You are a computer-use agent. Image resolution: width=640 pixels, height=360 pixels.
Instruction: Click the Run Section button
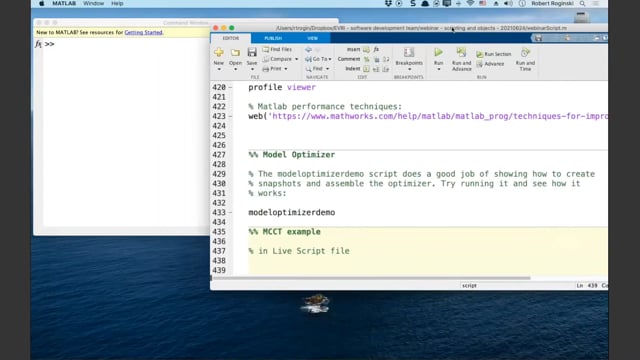click(493, 54)
